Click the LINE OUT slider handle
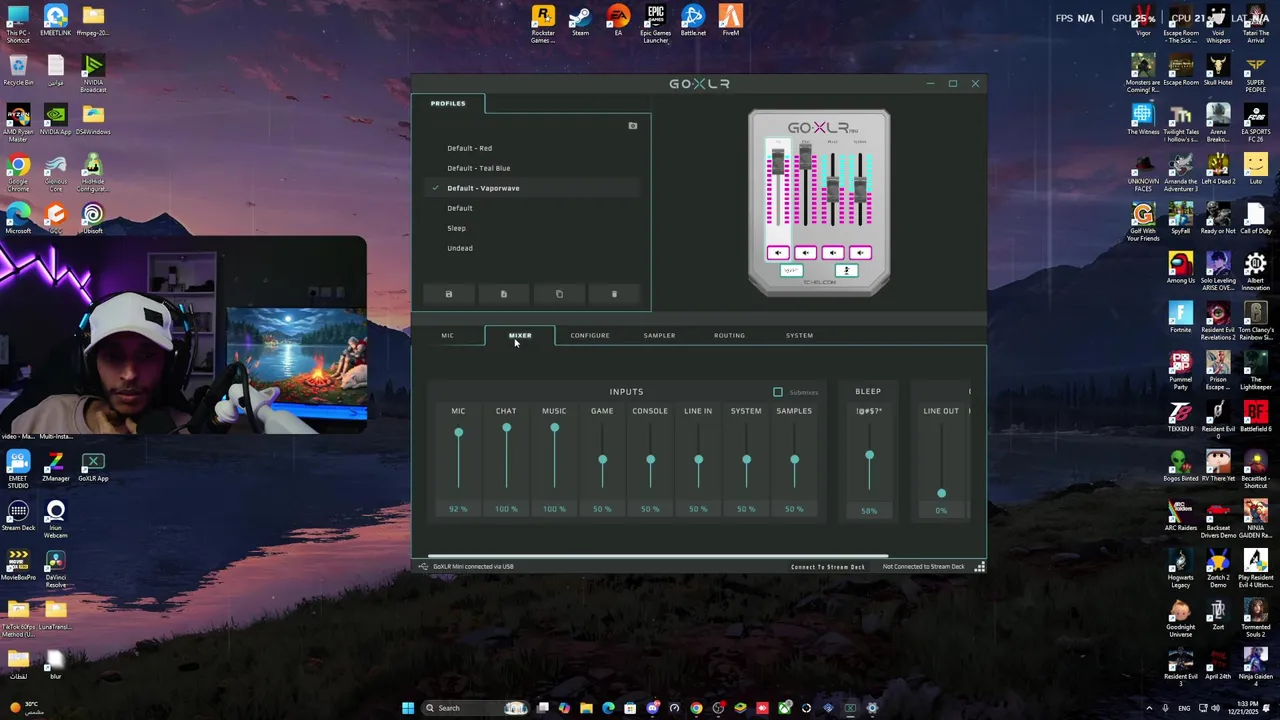The image size is (1280, 720). (941, 493)
